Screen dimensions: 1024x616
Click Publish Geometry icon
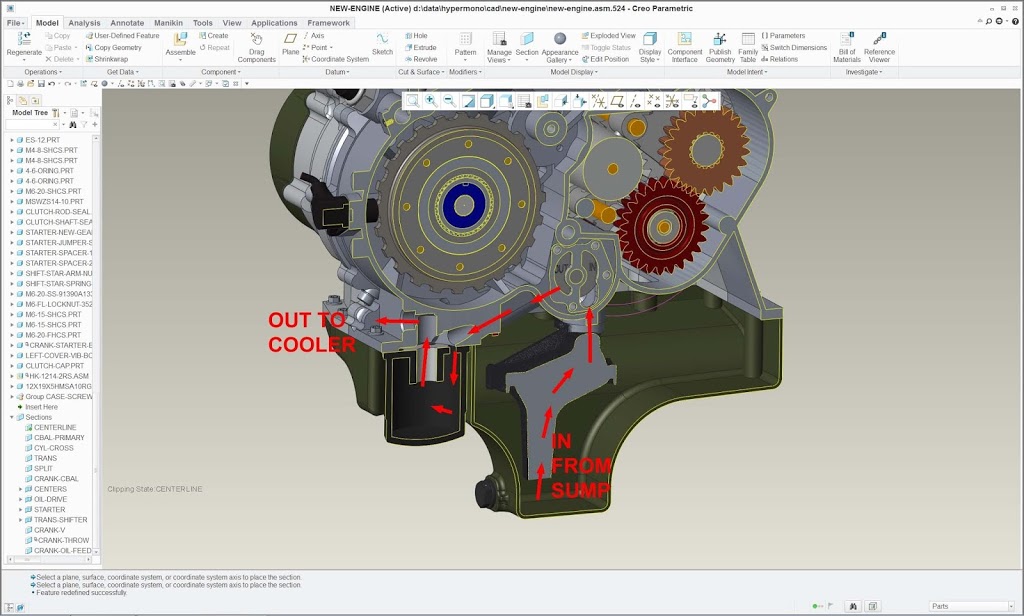coord(720,40)
